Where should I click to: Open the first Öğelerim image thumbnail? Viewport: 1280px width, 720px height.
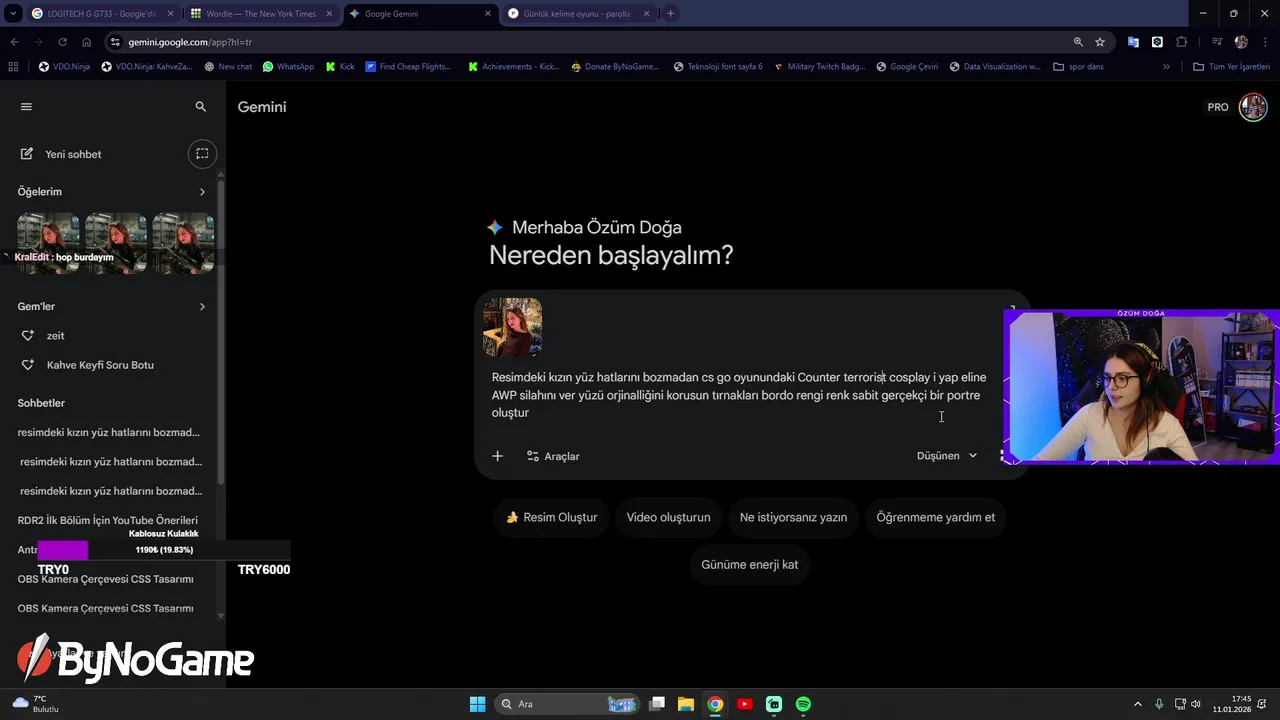click(47, 242)
